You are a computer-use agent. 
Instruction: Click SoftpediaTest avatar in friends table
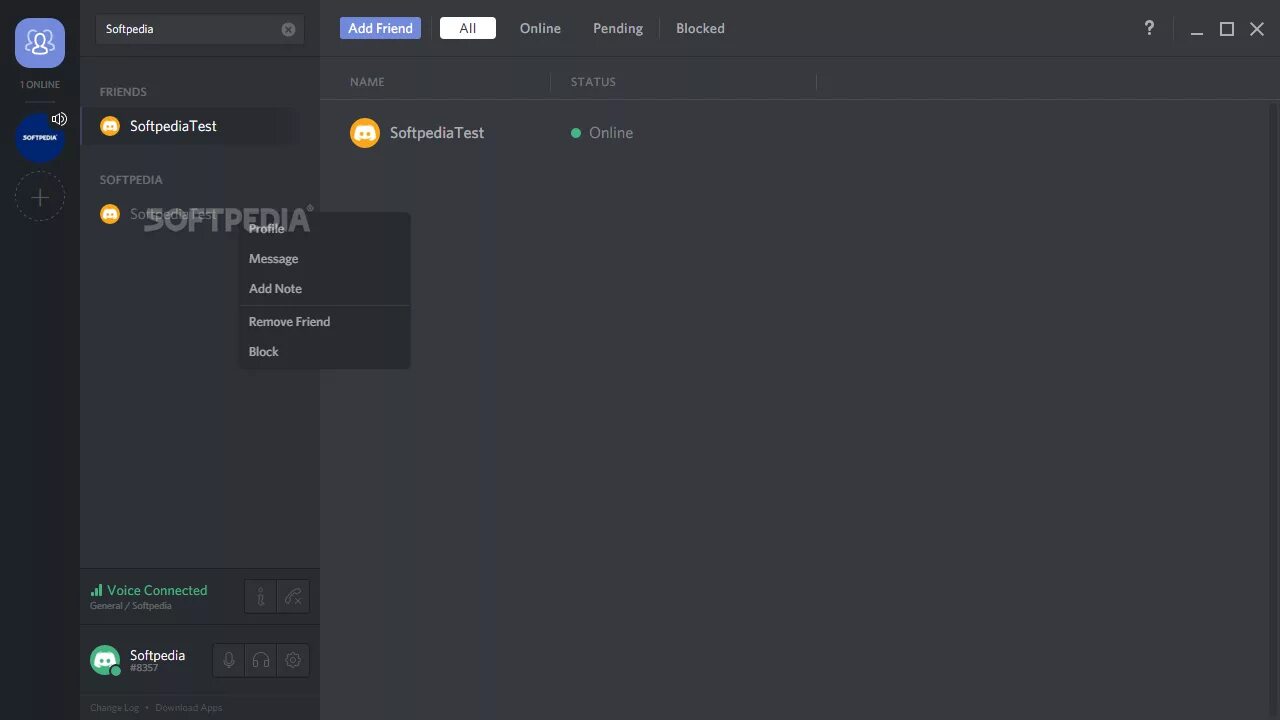point(365,133)
